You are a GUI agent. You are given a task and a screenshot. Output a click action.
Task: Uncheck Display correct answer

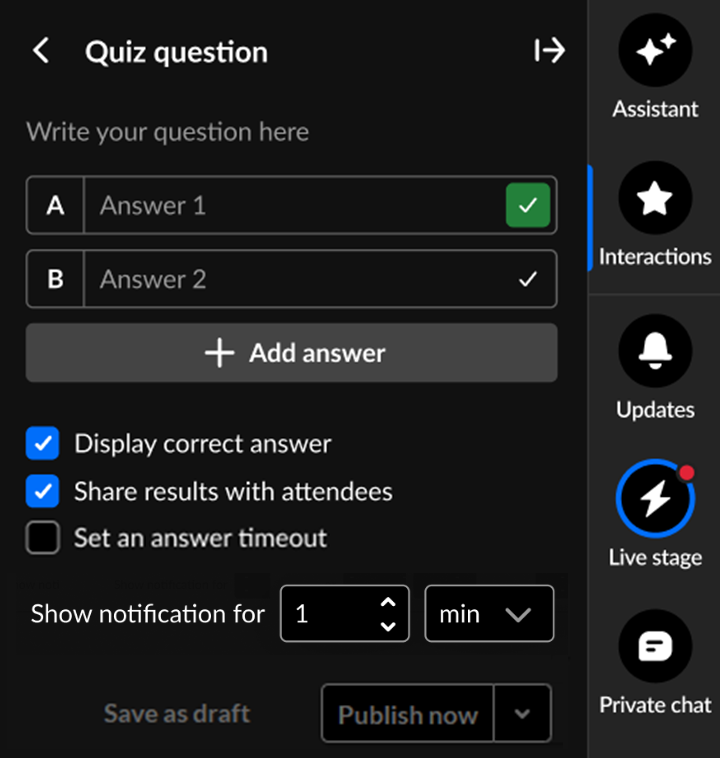pos(43,443)
